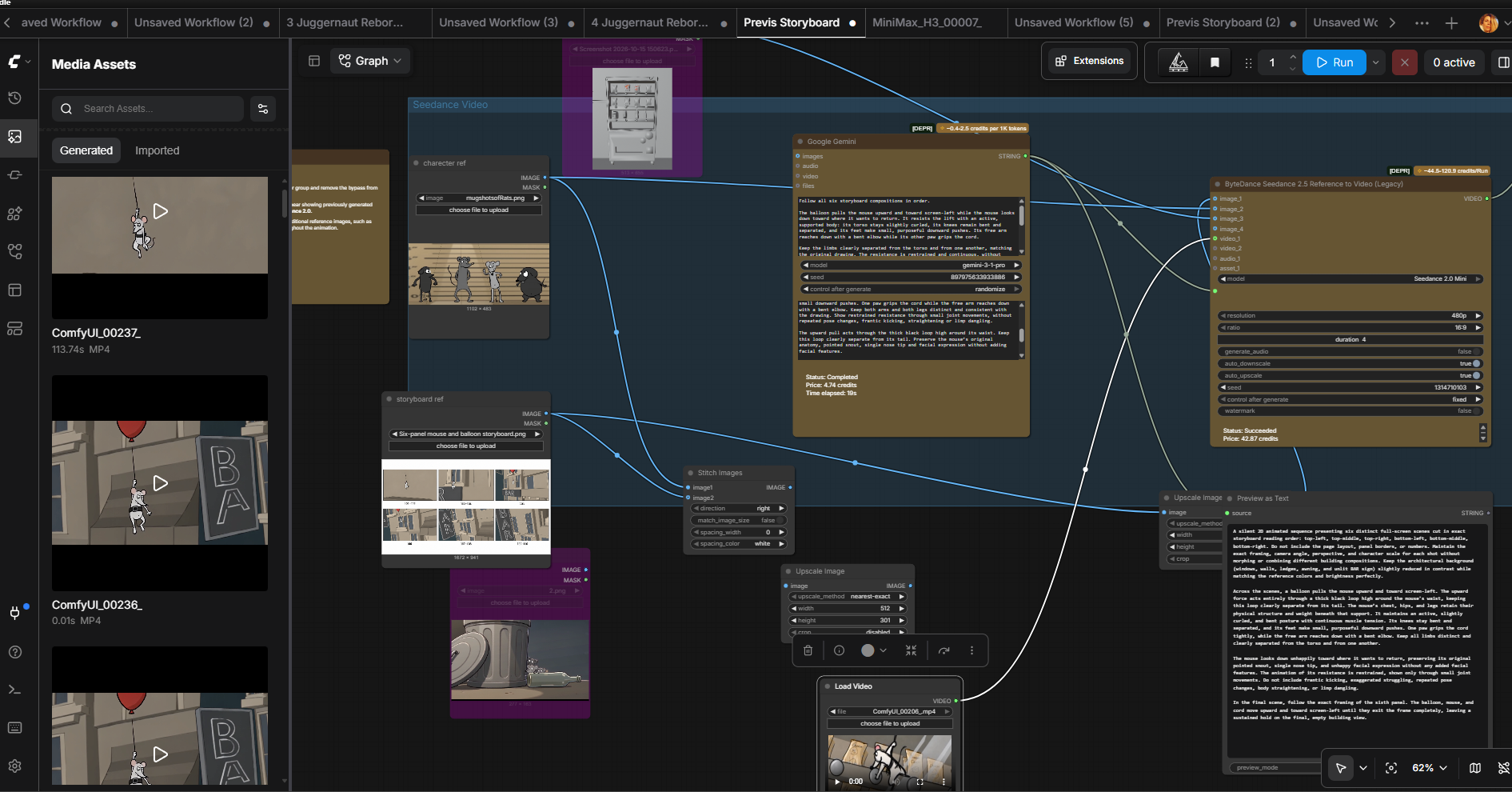Open the ComfyUI logo main menu
The width and height of the screenshot is (1512, 792).
19,62
